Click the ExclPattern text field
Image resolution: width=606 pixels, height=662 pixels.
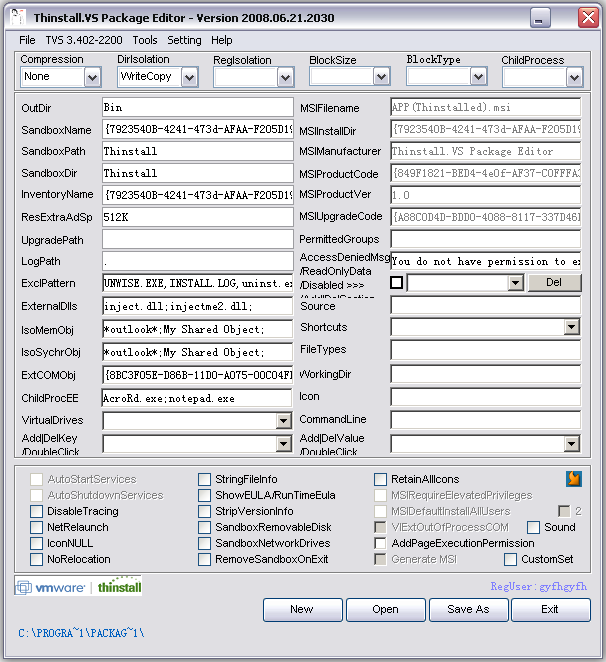pos(198,283)
